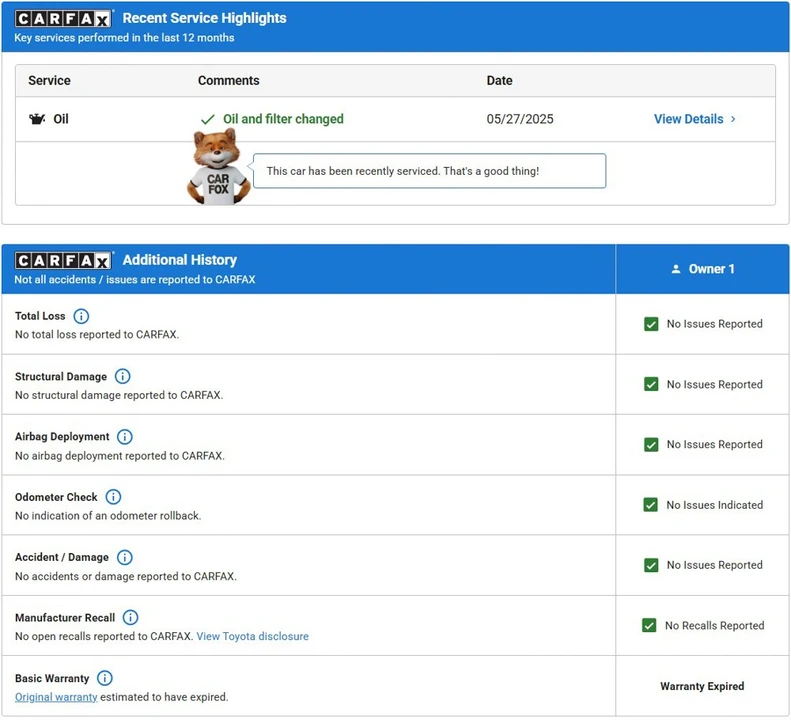Click the recently serviced speech bubble
Viewport: 791px width, 720px height.
click(429, 171)
